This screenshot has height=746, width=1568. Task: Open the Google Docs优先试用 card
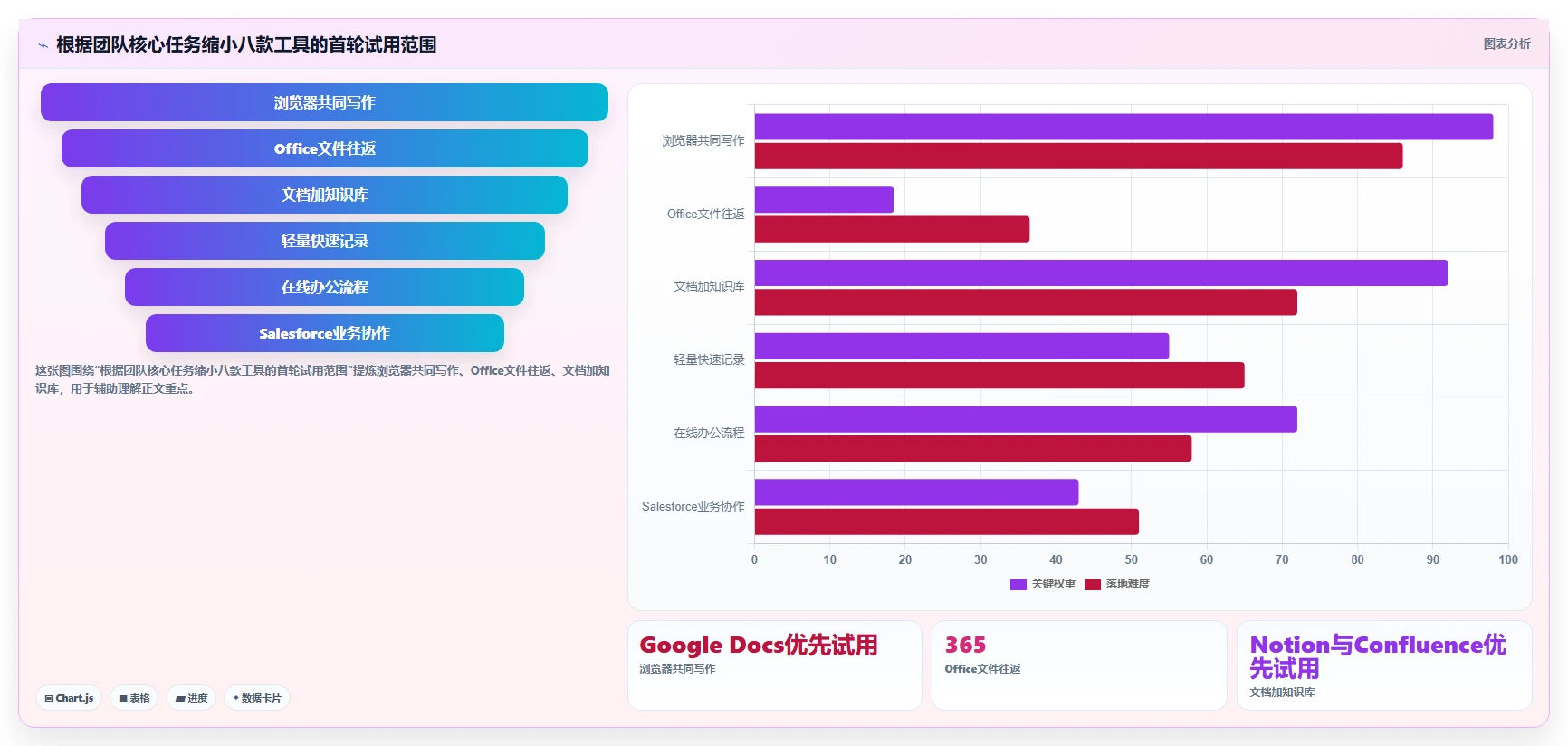coord(775,665)
